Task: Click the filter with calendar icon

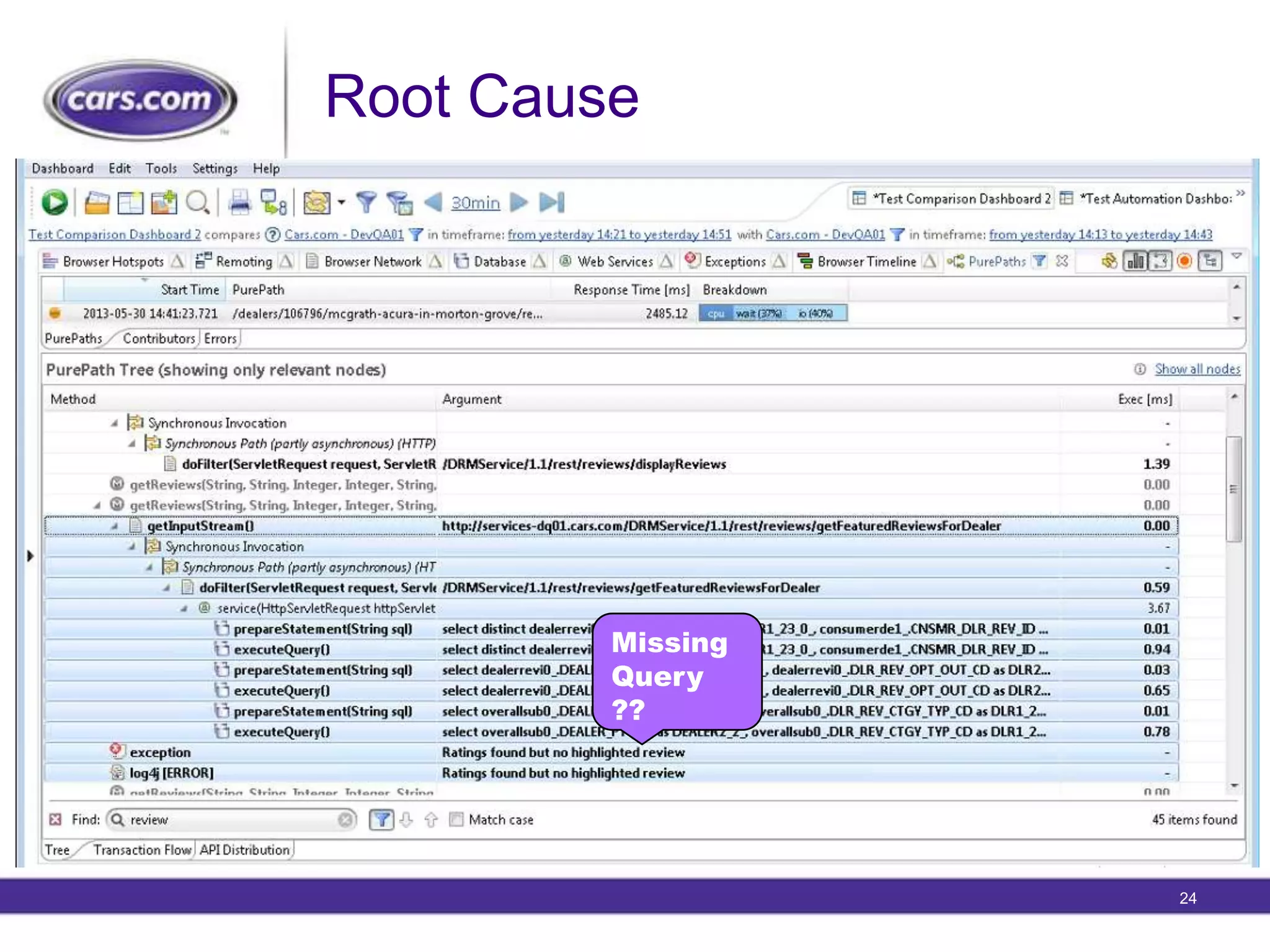Action: [400, 203]
